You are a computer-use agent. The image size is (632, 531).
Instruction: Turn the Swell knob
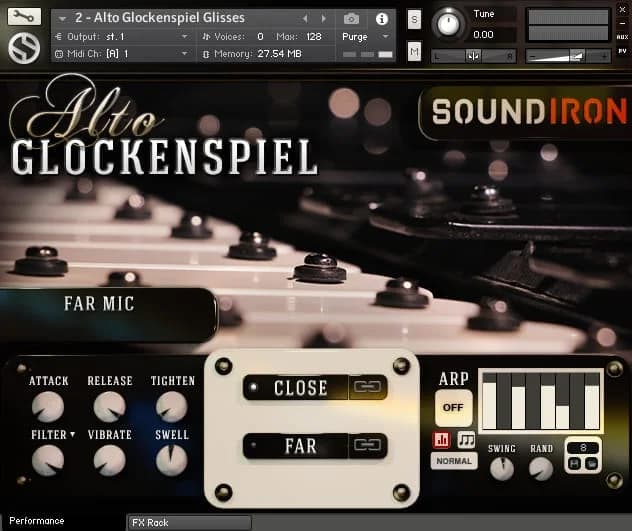[x=171, y=460]
